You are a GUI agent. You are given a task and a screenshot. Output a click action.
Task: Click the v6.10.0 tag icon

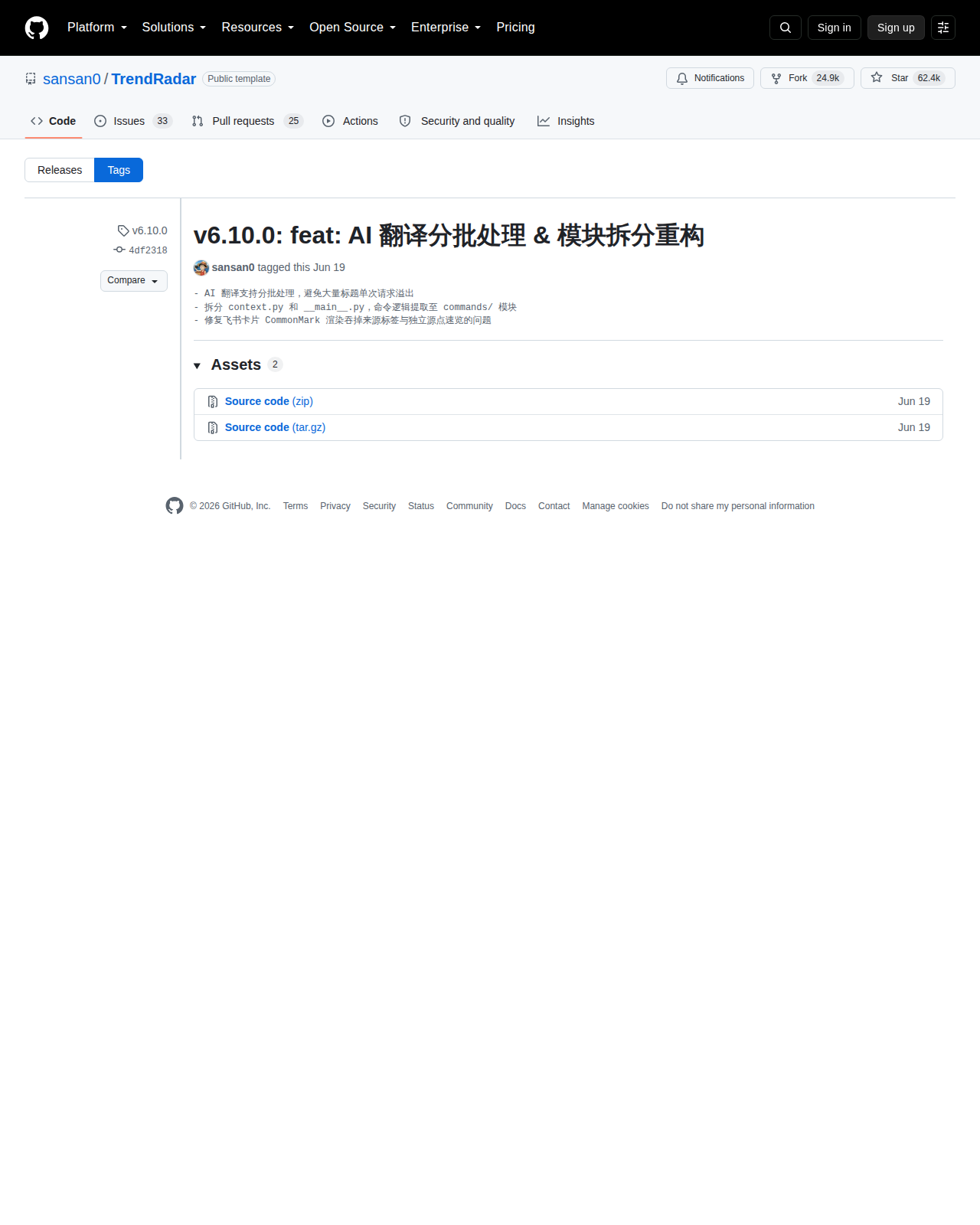(123, 230)
